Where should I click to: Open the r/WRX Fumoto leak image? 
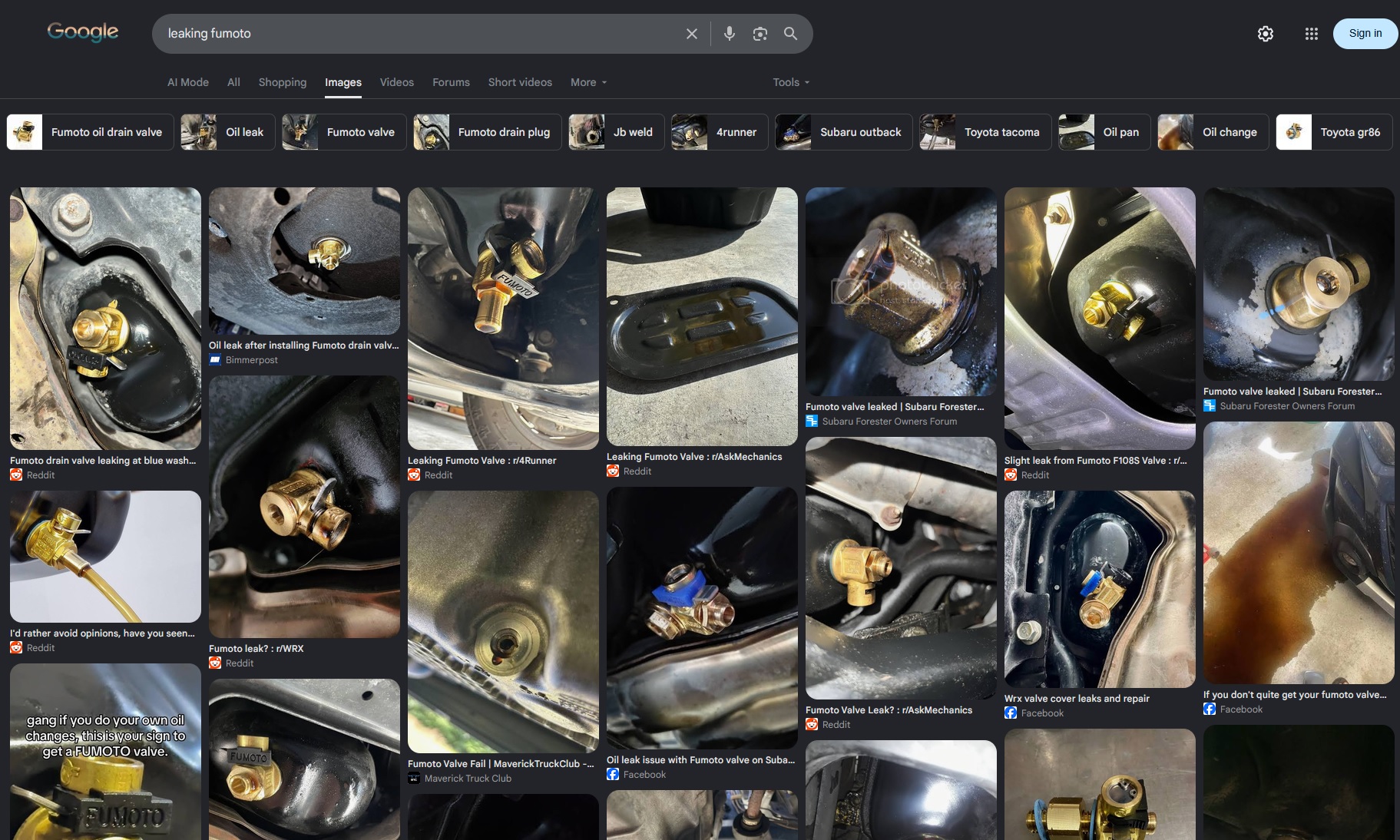coord(304,507)
